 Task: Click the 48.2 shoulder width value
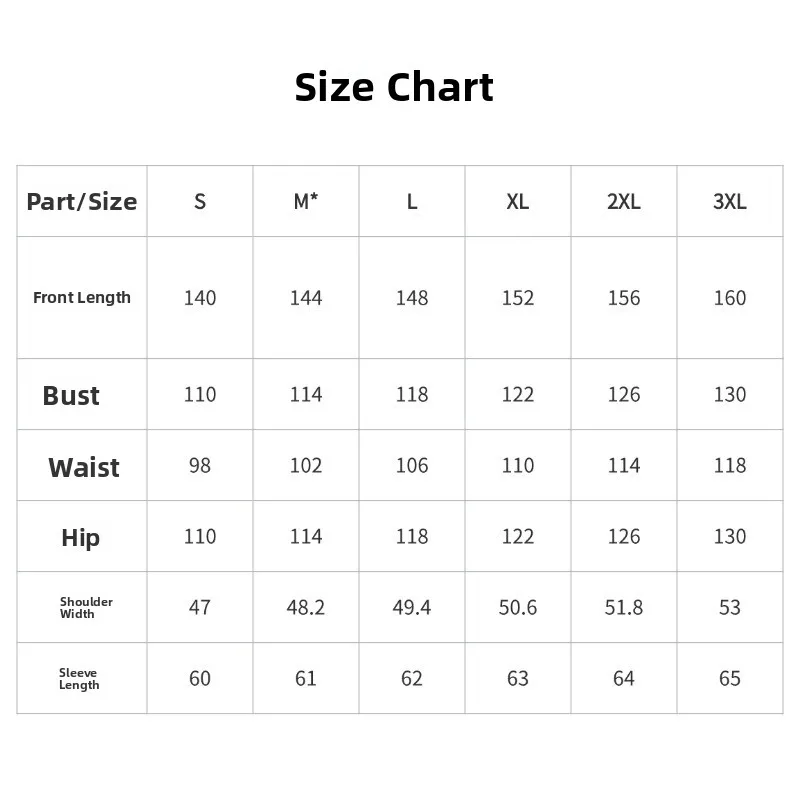coord(306,607)
